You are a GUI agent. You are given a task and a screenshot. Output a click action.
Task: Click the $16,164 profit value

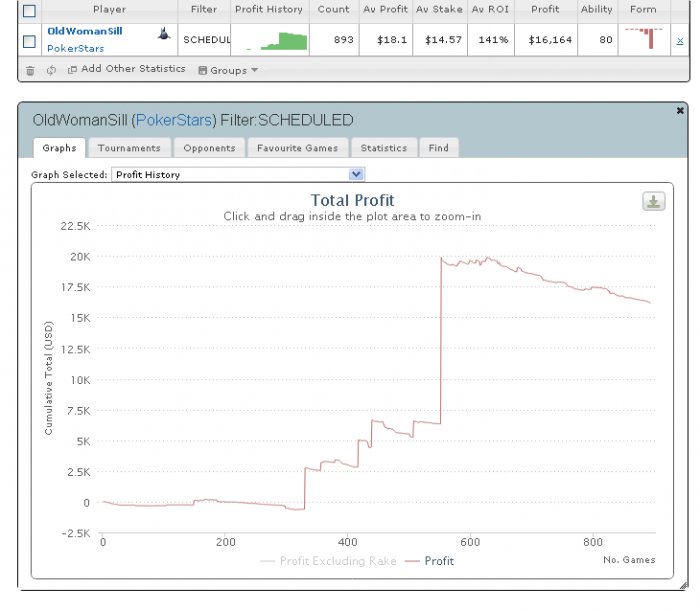point(550,40)
